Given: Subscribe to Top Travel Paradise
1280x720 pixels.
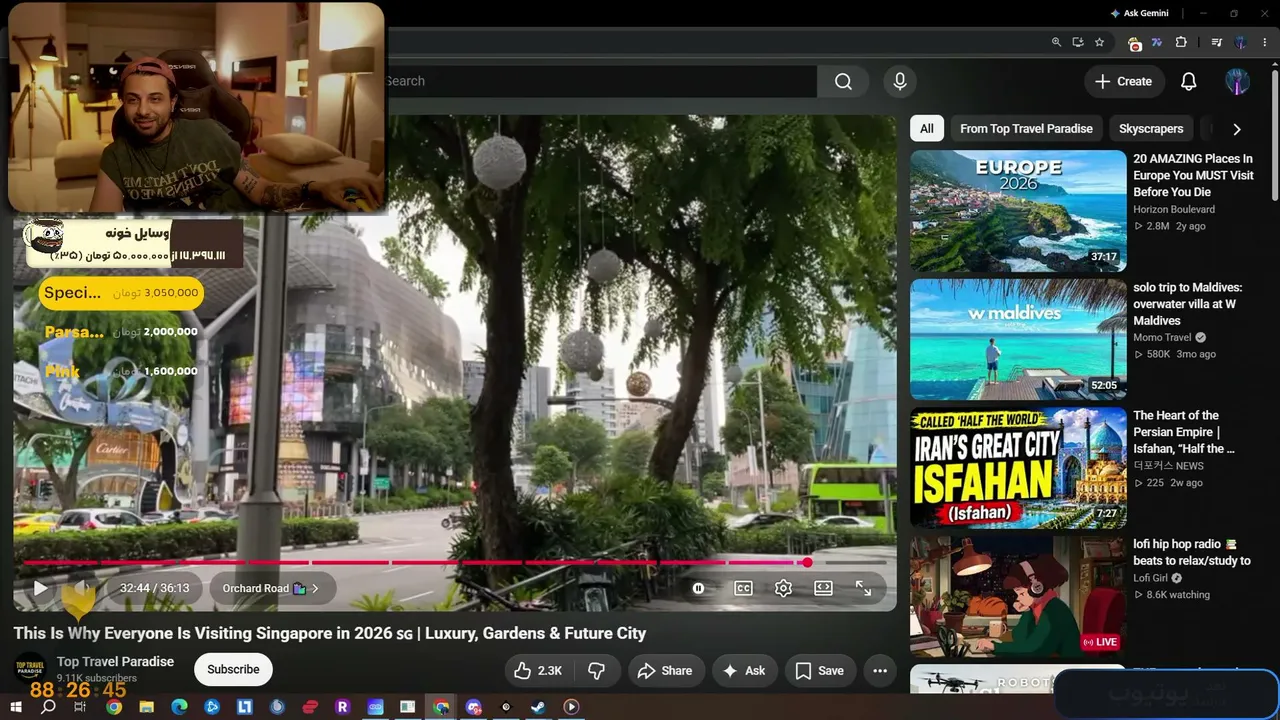Looking at the screenshot, I should (233, 670).
